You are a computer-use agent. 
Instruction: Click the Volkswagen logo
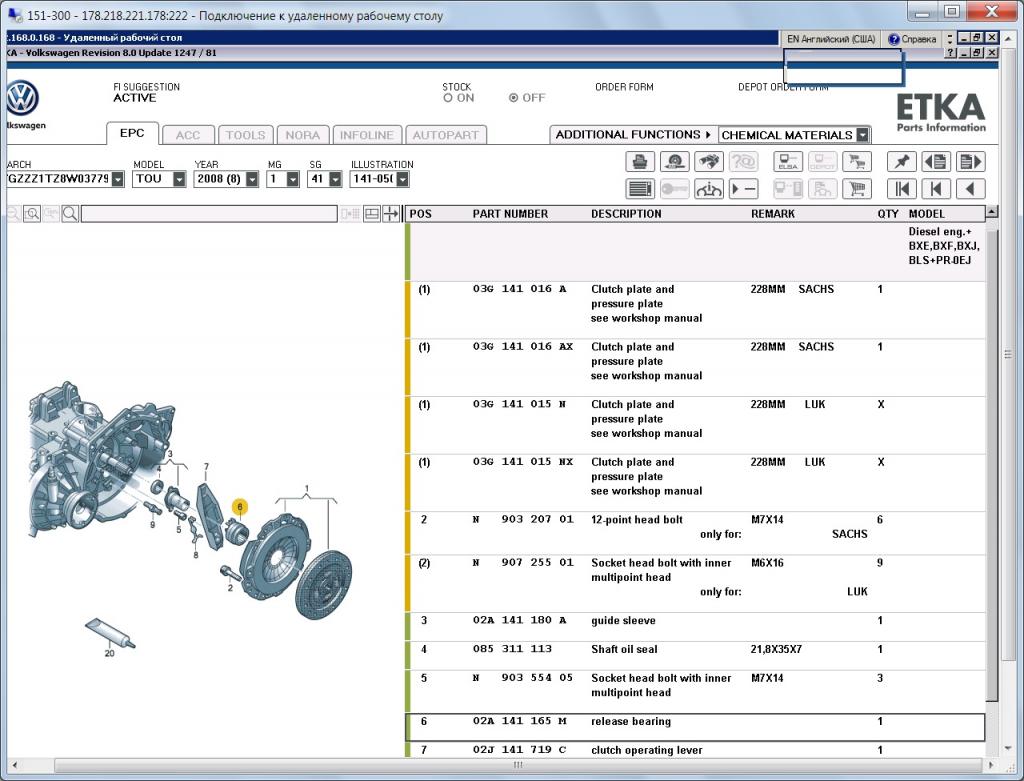[23, 99]
